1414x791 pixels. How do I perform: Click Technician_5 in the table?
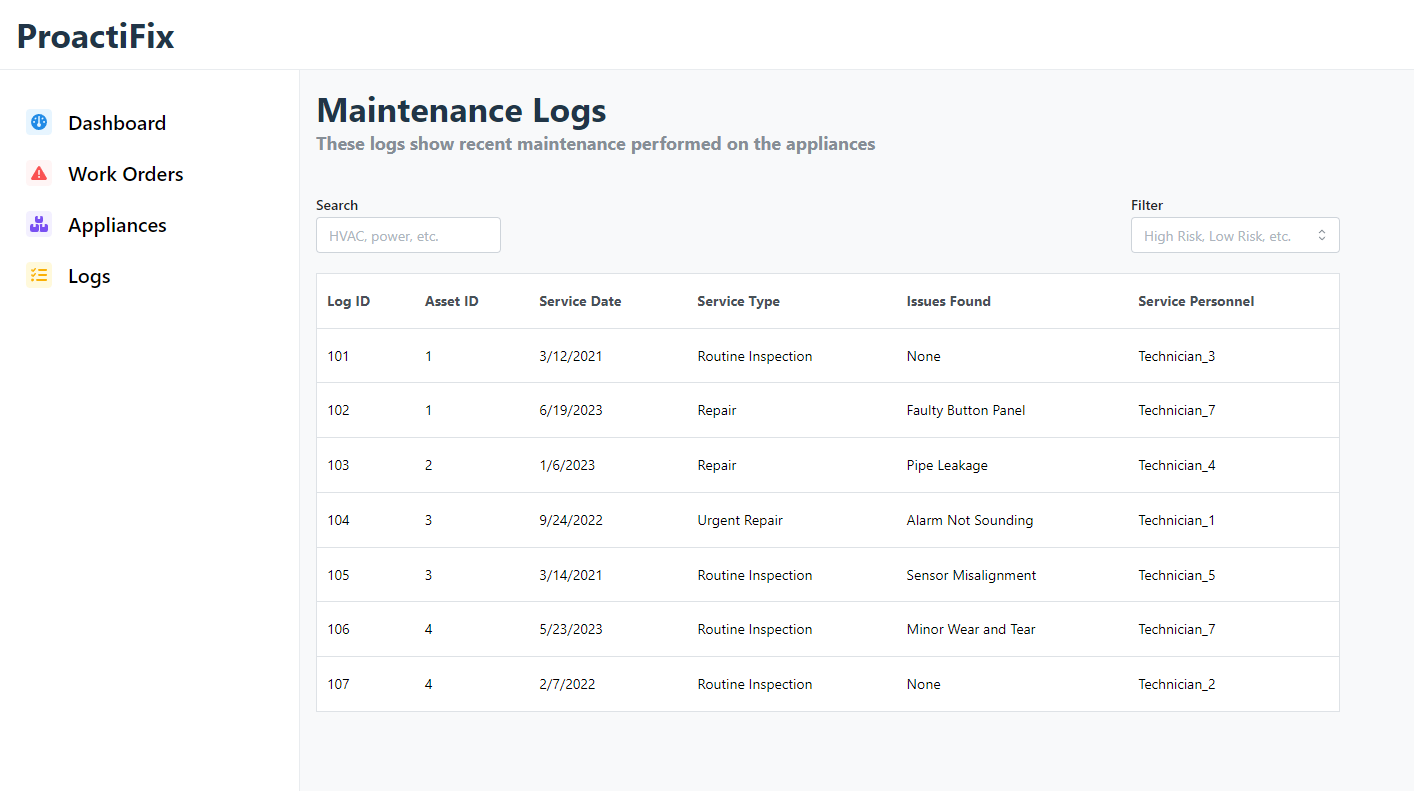(1177, 575)
